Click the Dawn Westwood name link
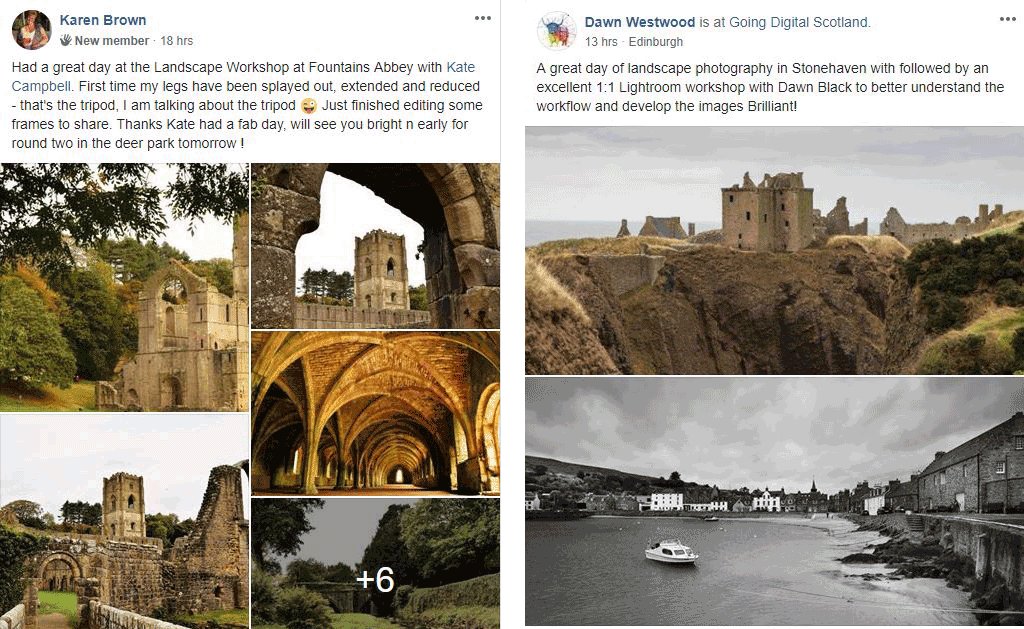The height and width of the screenshot is (629, 1024). pos(639,22)
